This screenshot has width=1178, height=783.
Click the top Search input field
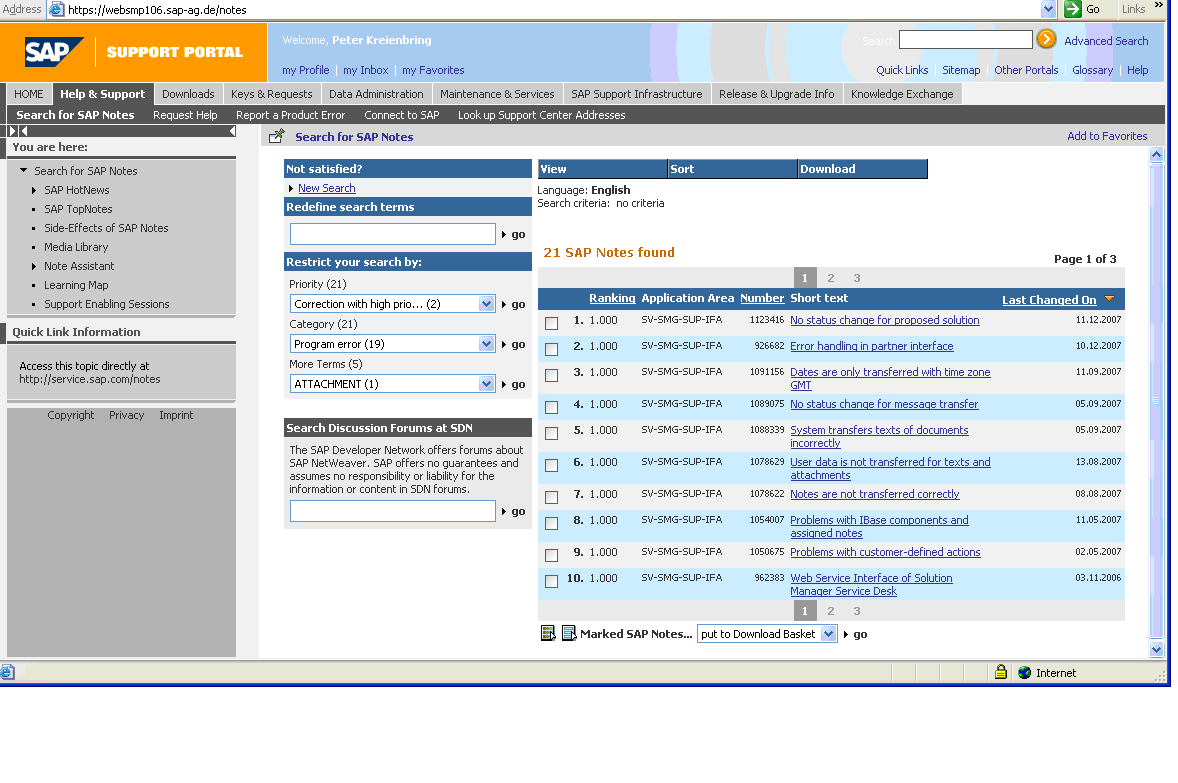[x=965, y=40]
